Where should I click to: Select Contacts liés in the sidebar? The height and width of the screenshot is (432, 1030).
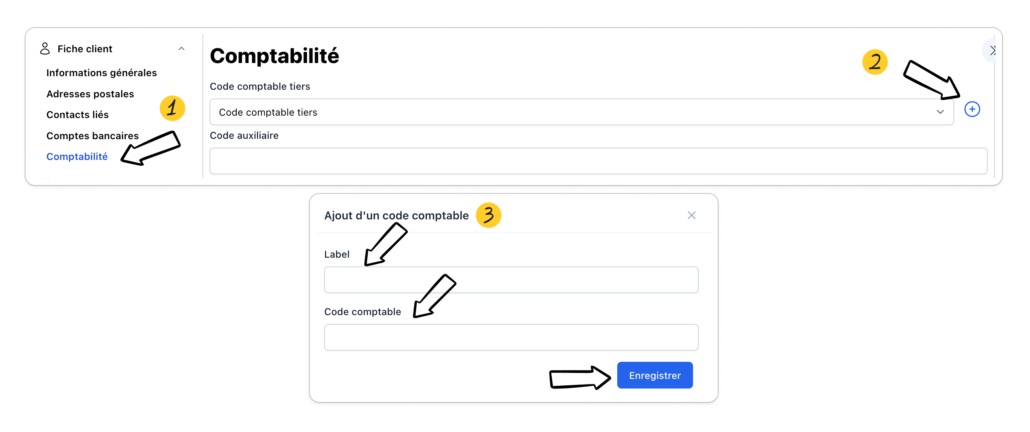[77, 115]
